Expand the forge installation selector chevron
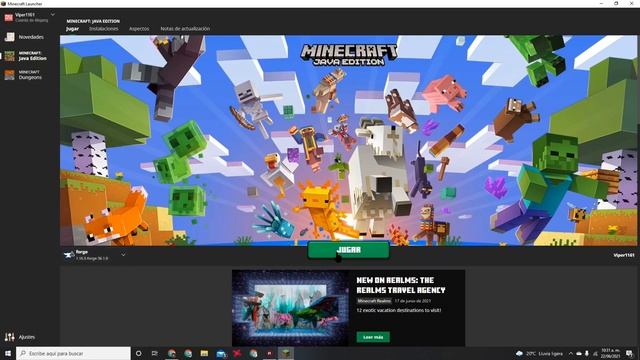Image resolution: width=640 pixels, height=360 pixels. pos(123,255)
